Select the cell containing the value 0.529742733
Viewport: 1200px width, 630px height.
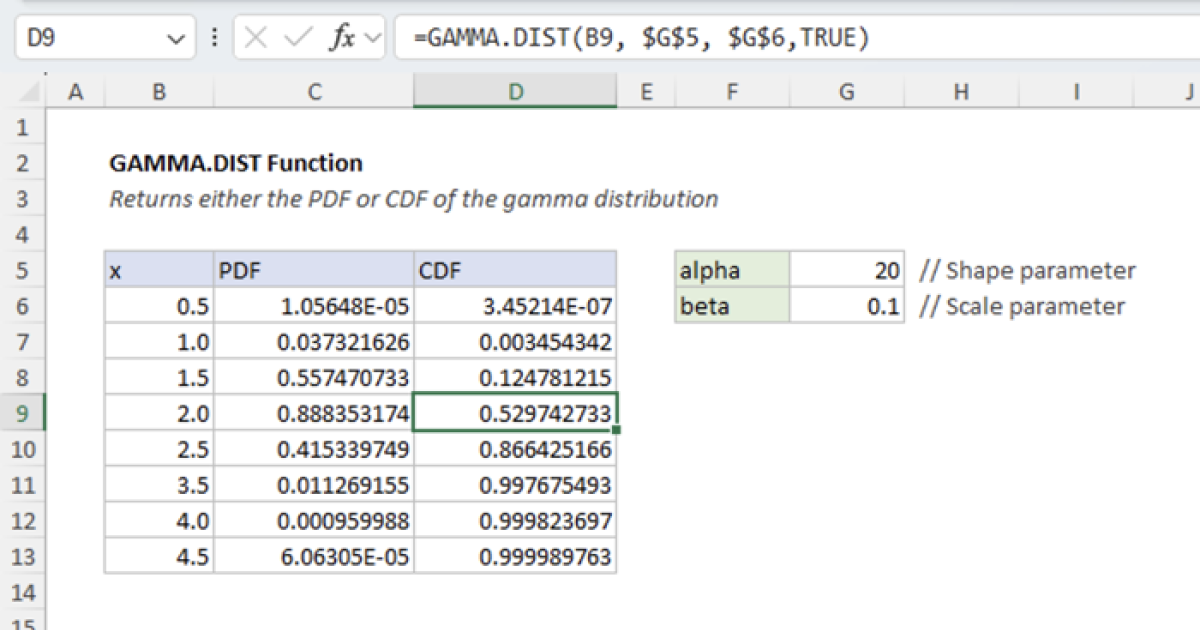[516, 413]
